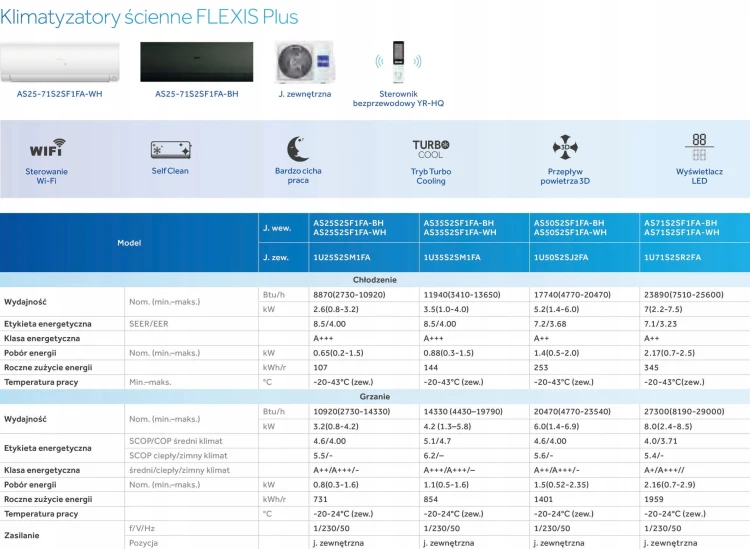Click the Grzanie section header
Viewport: 750px width, 549px height.
coord(375,396)
